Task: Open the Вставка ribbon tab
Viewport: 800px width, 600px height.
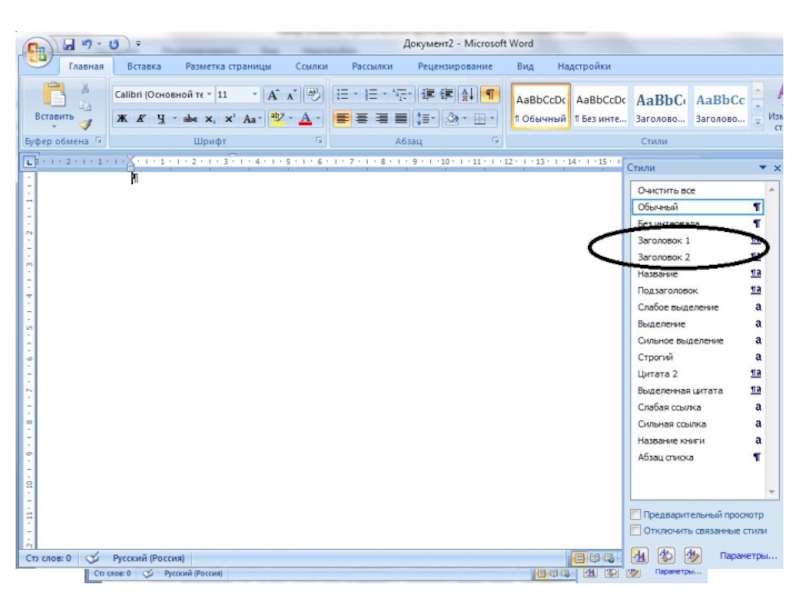Action: coord(144,67)
